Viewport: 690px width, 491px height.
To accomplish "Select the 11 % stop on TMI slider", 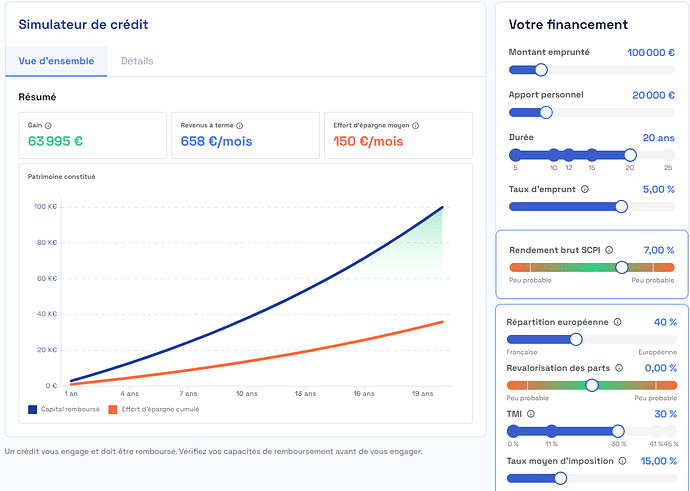I will pyautogui.click(x=551, y=431).
